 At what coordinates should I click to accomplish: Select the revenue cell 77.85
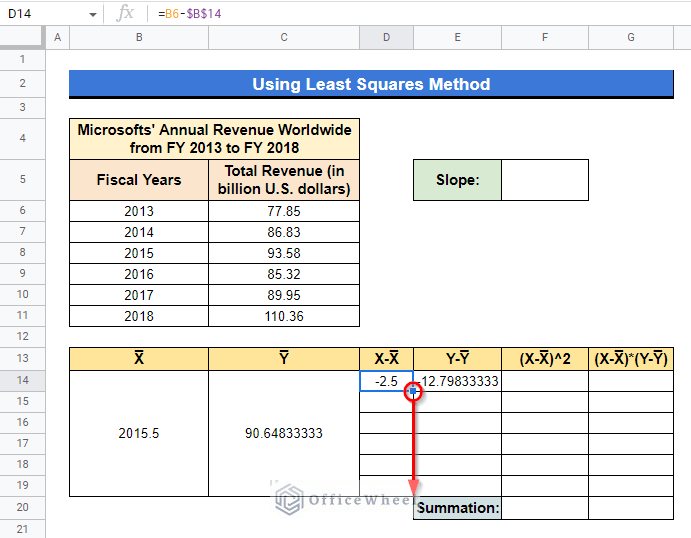[x=284, y=211]
